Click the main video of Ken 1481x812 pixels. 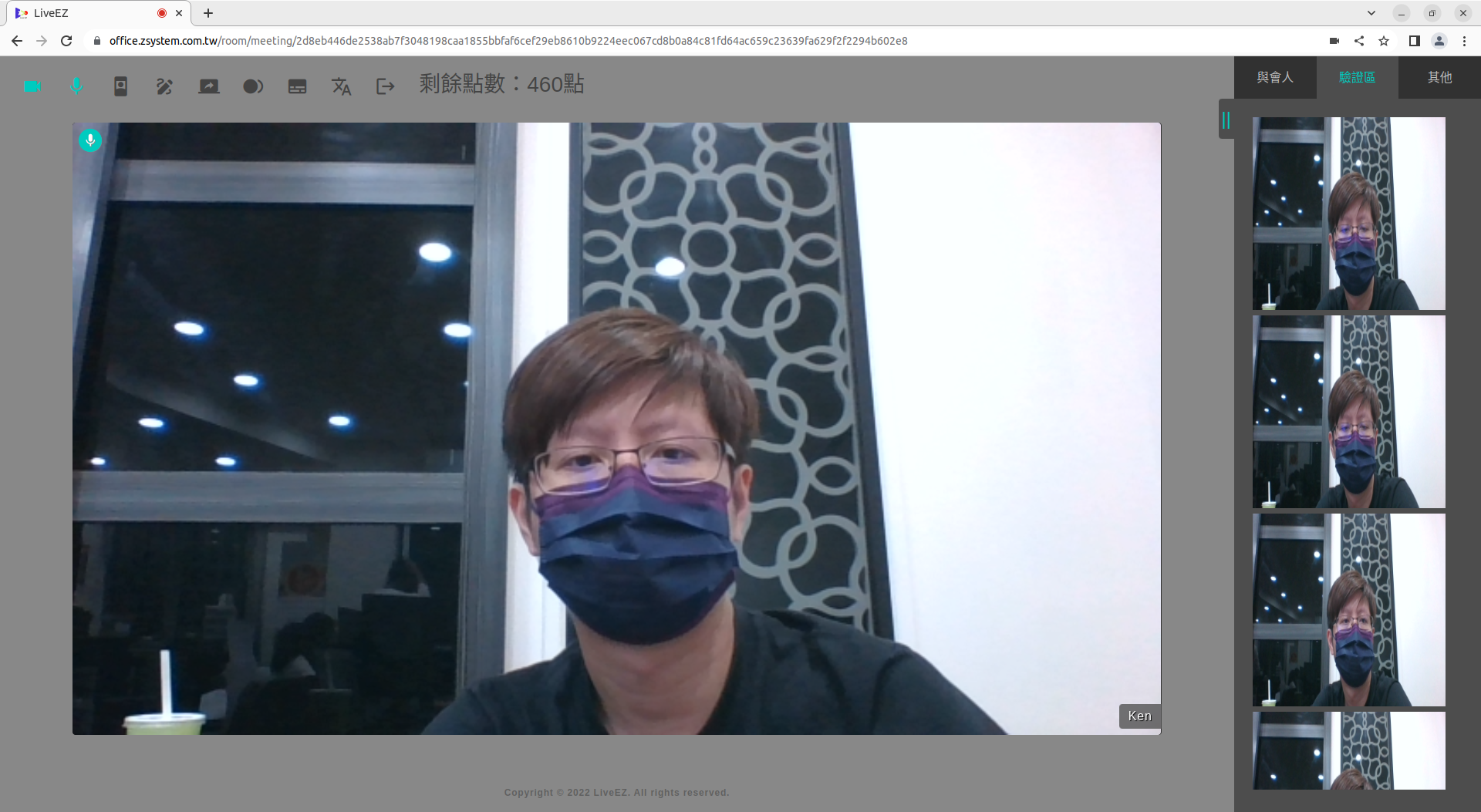pyautogui.click(x=616, y=429)
